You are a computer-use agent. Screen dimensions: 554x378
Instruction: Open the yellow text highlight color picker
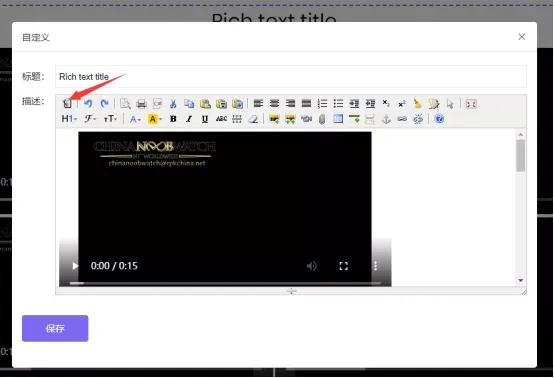[154, 119]
